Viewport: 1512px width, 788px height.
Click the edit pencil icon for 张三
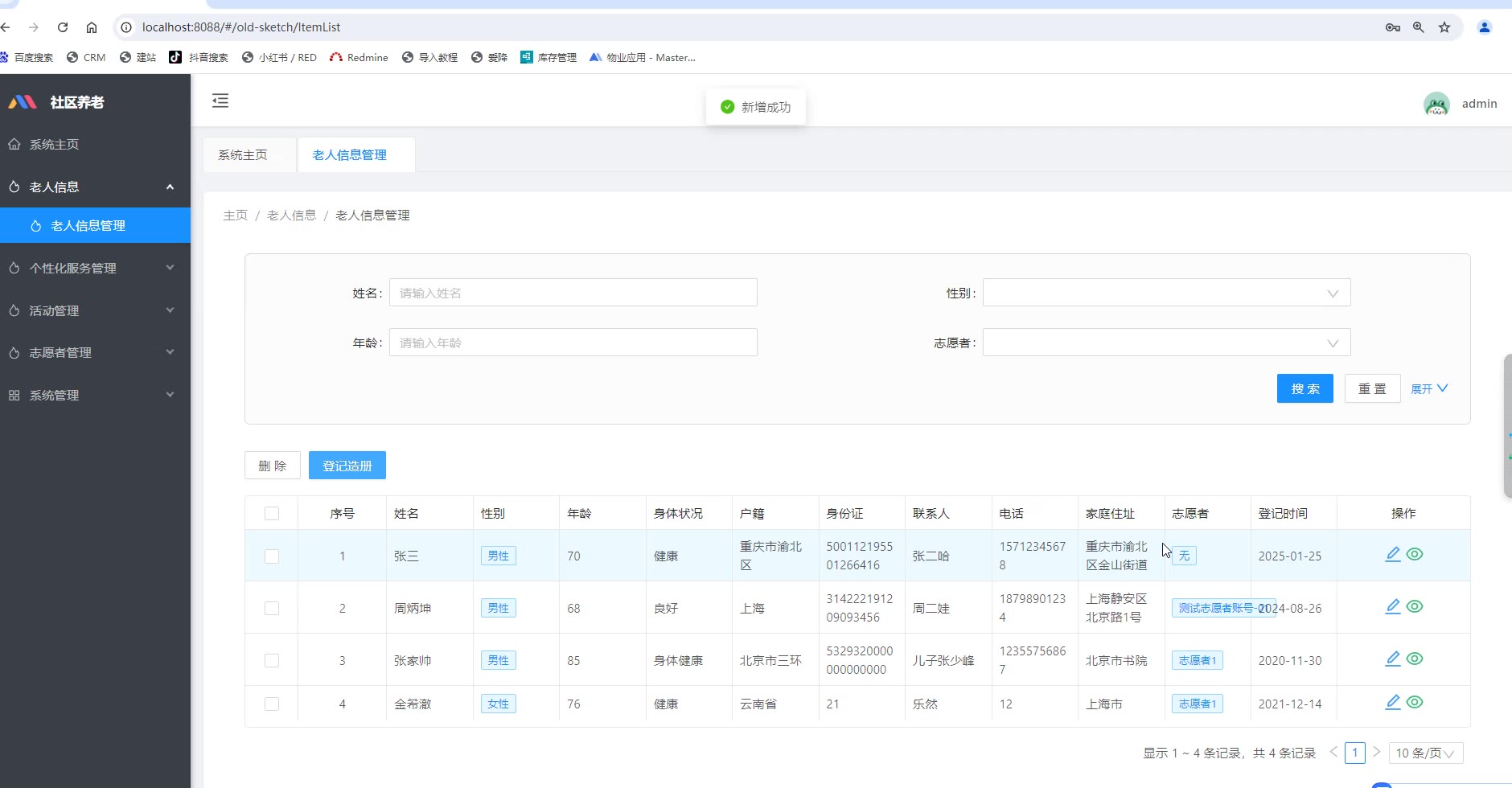click(x=1393, y=555)
